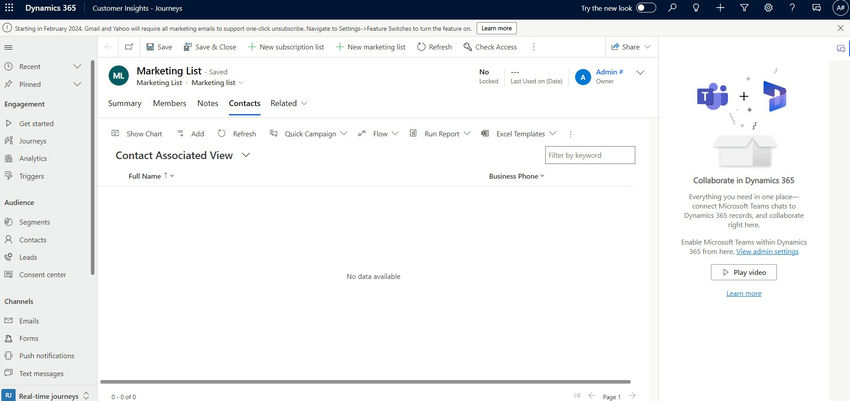Click Save in the command bar
Image resolution: width=850 pixels, height=401 pixels.
click(x=159, y=47)
